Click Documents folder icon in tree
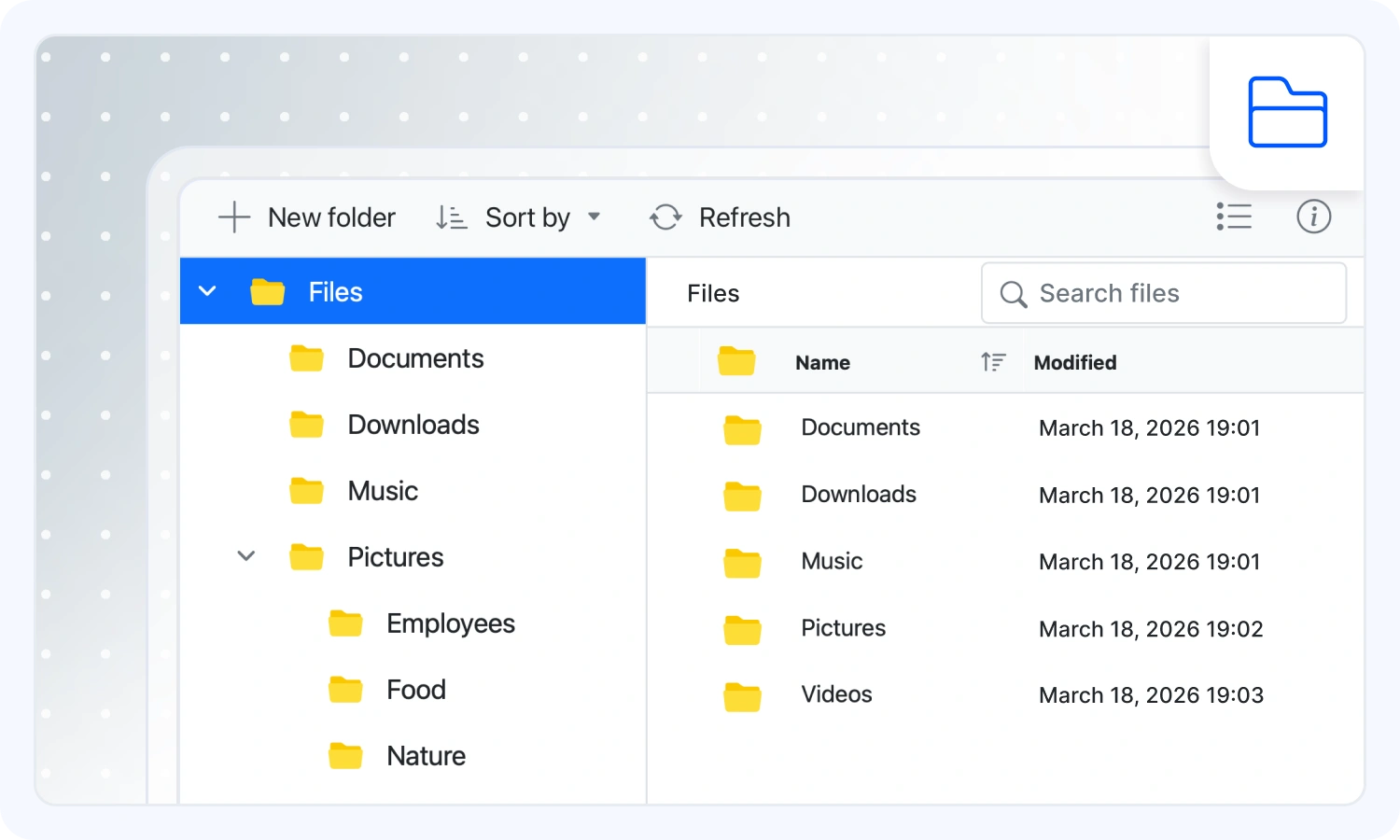The width and height of the screenshot is (1400, 840). pos(306,357)
